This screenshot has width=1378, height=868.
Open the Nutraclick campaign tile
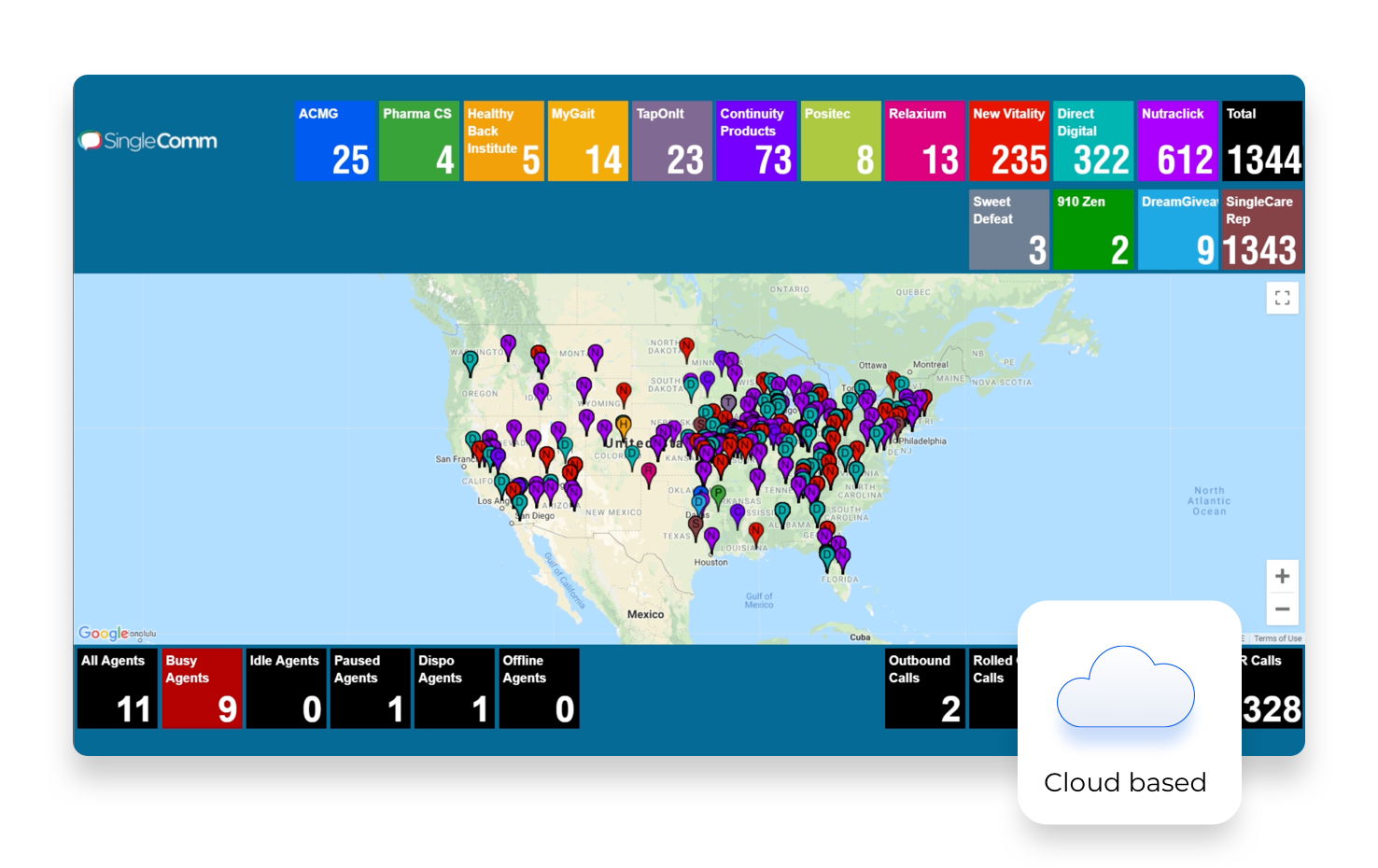coord(1177,141)
